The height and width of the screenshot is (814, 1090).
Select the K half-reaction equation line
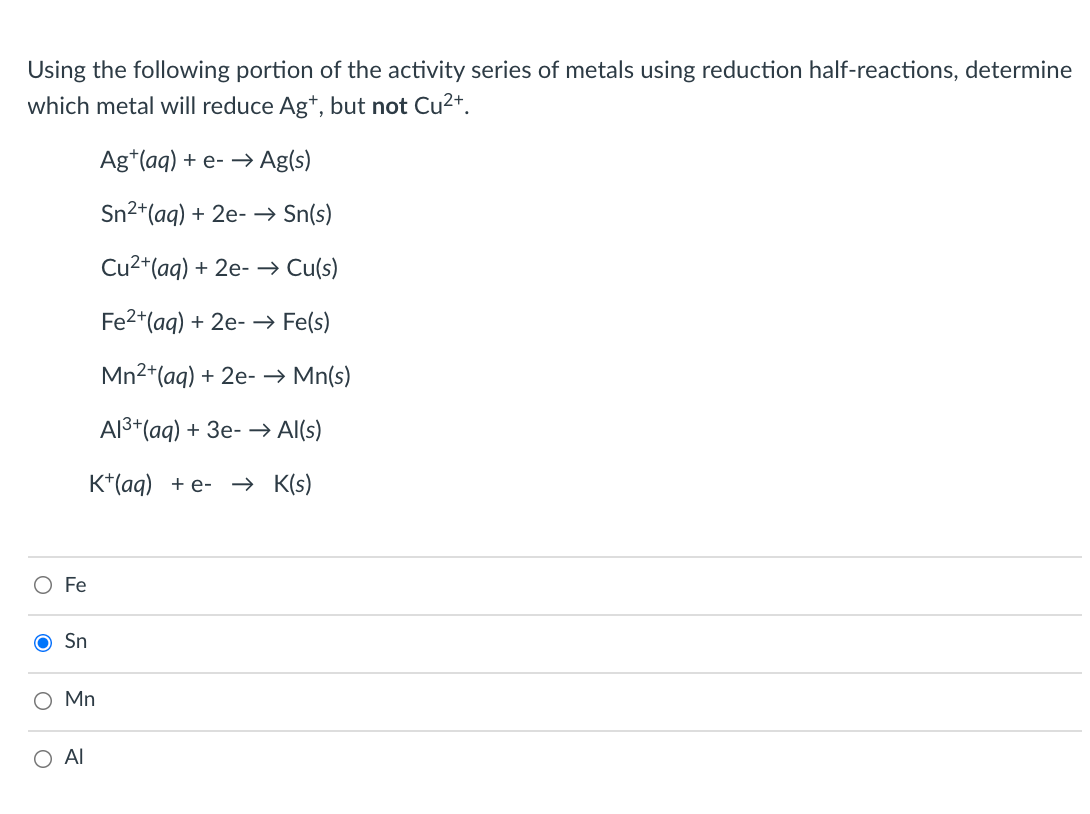(x=200, y=483)
